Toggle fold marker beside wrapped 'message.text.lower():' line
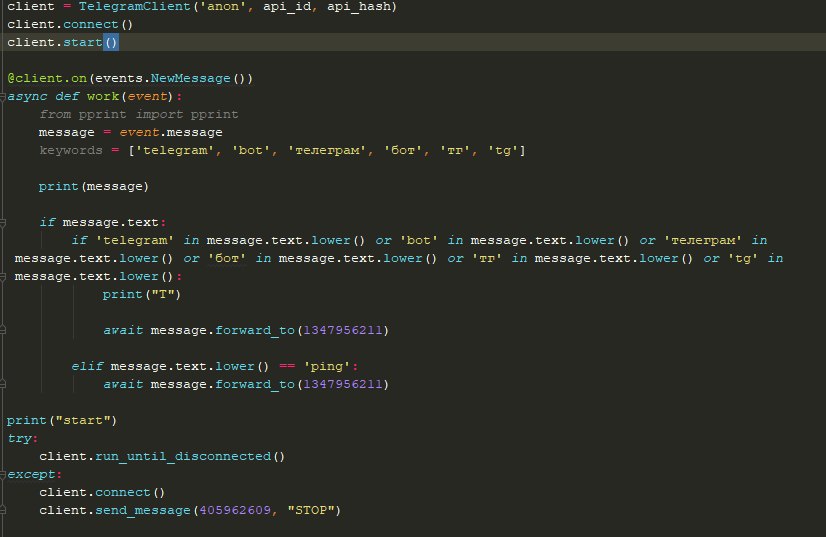Viewport: 826px width, 537px height. [3, 276]
